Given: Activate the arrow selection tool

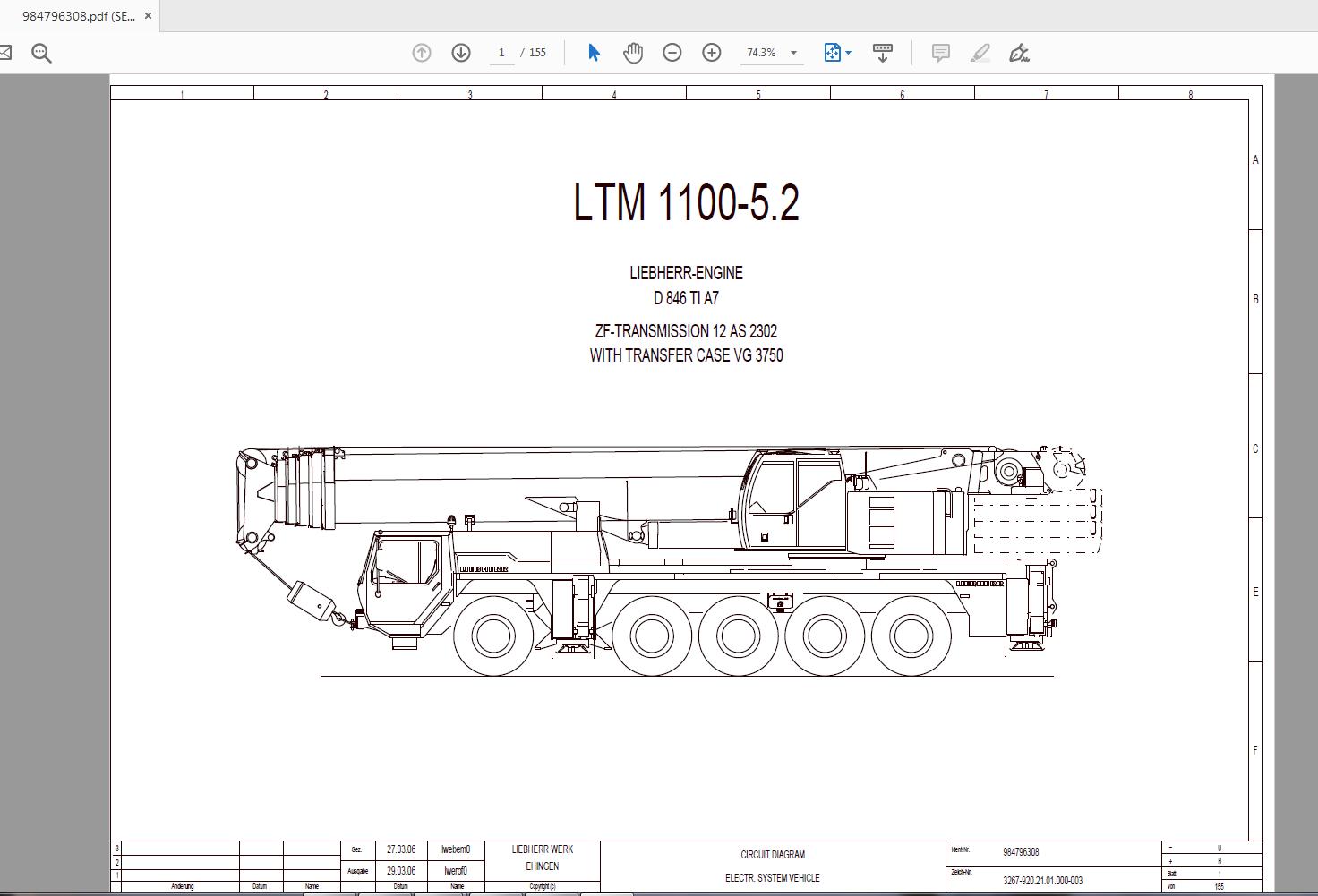Looking at the screenshot, I should tap(594, 53).
